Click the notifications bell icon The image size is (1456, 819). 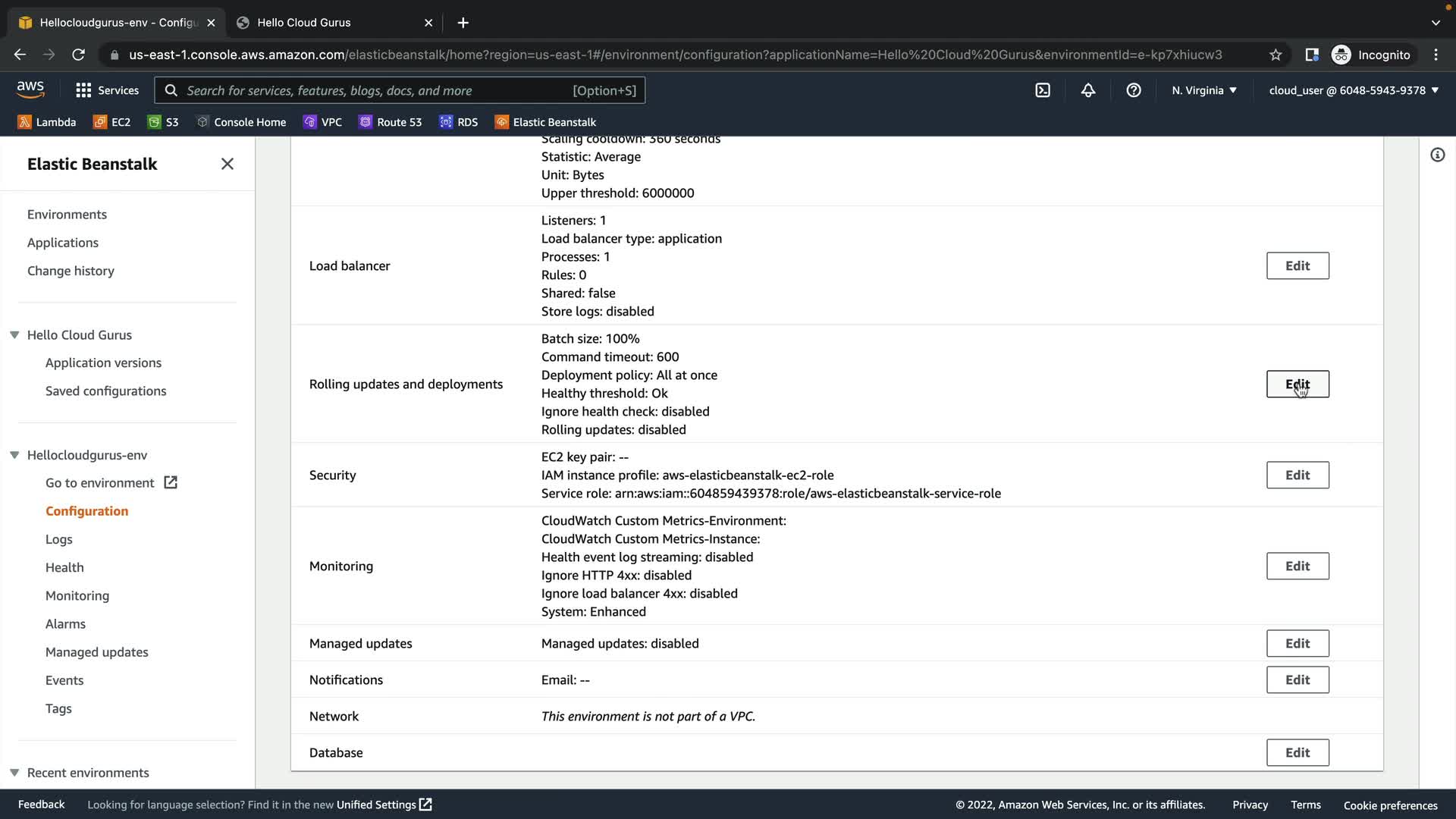[x=1088, y=90]
